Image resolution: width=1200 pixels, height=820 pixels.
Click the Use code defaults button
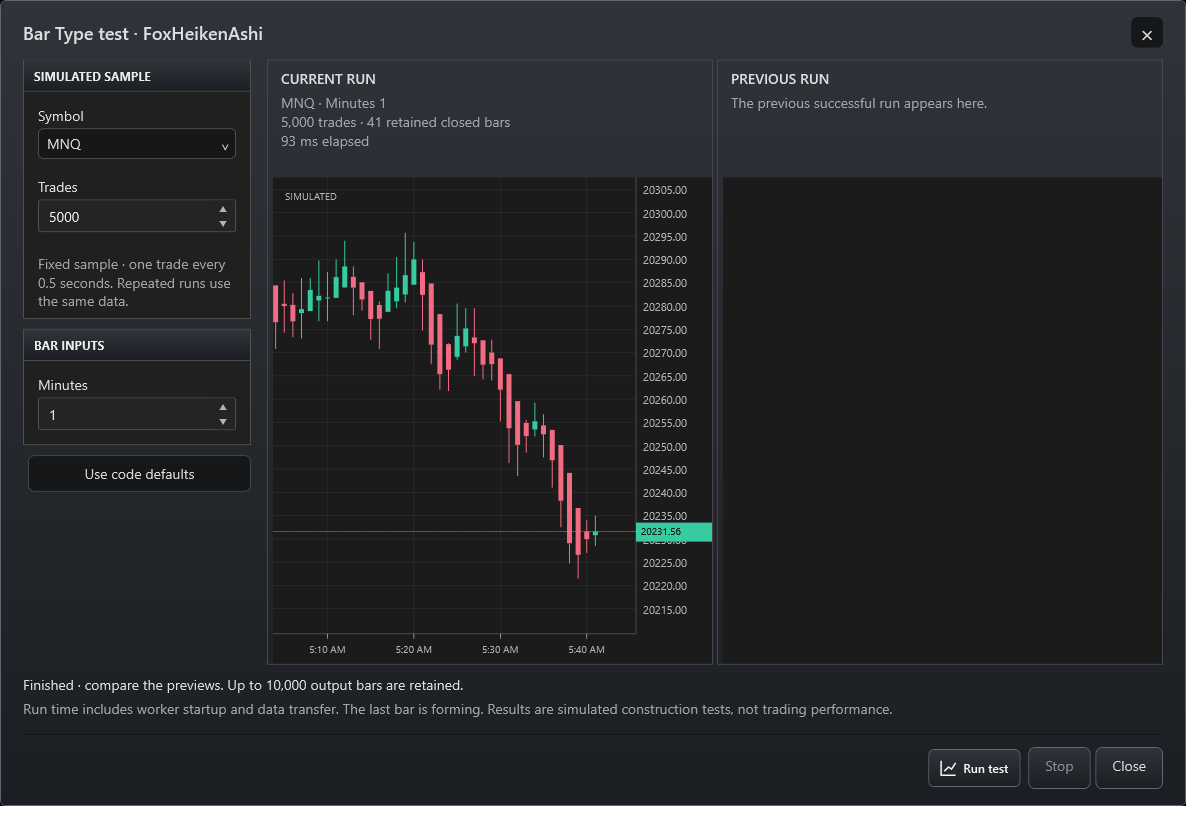click(x=139, y=474)
